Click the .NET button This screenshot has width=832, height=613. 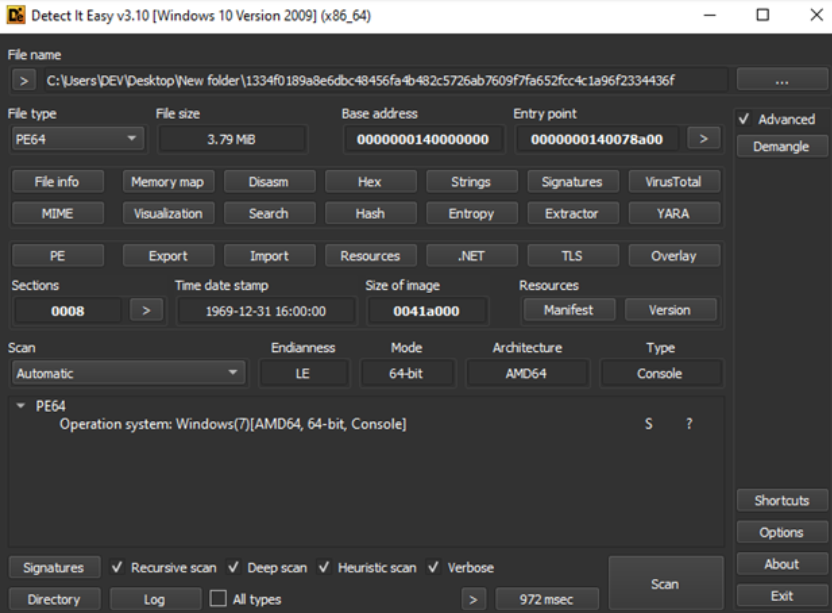coord(472,256)
